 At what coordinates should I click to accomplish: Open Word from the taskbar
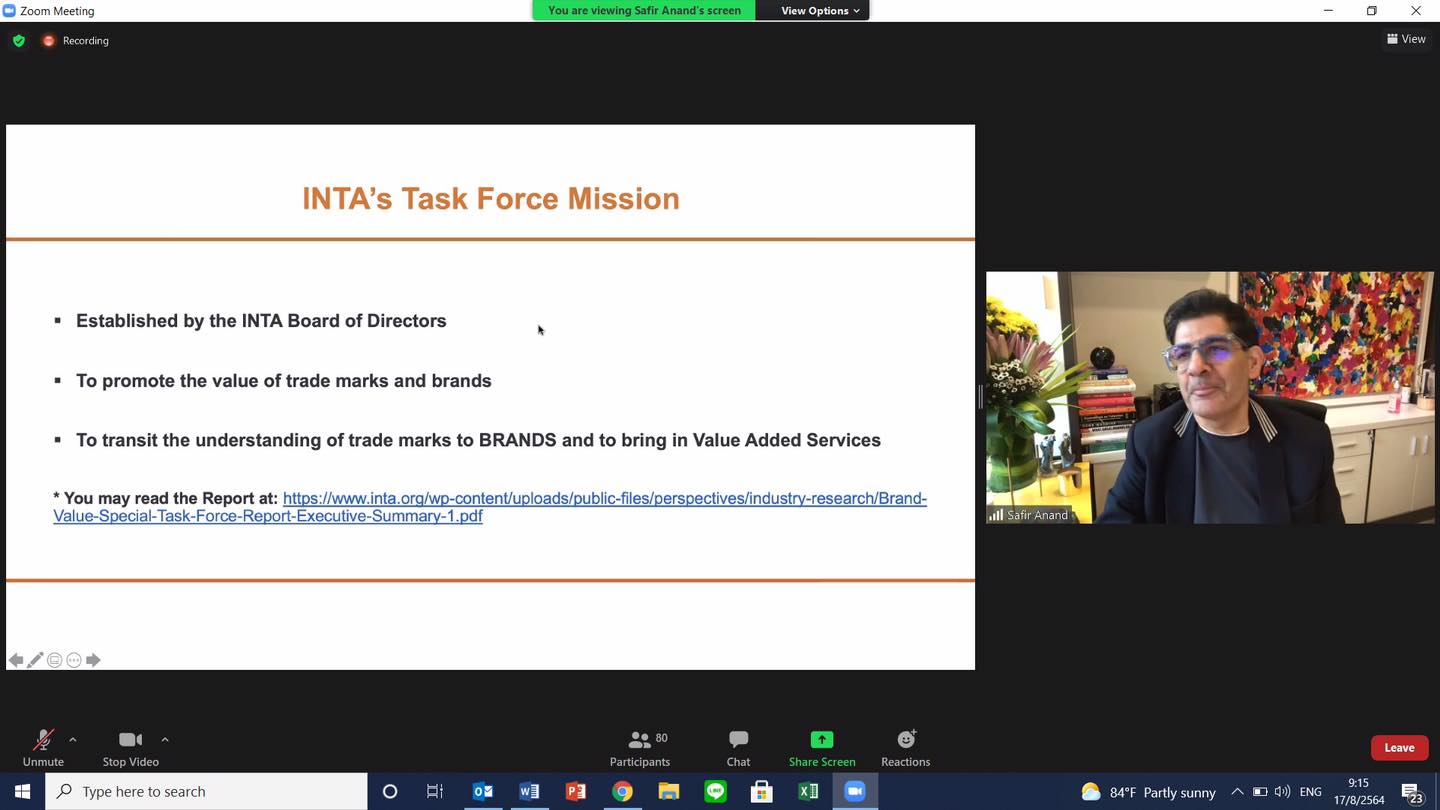(529, 791)
